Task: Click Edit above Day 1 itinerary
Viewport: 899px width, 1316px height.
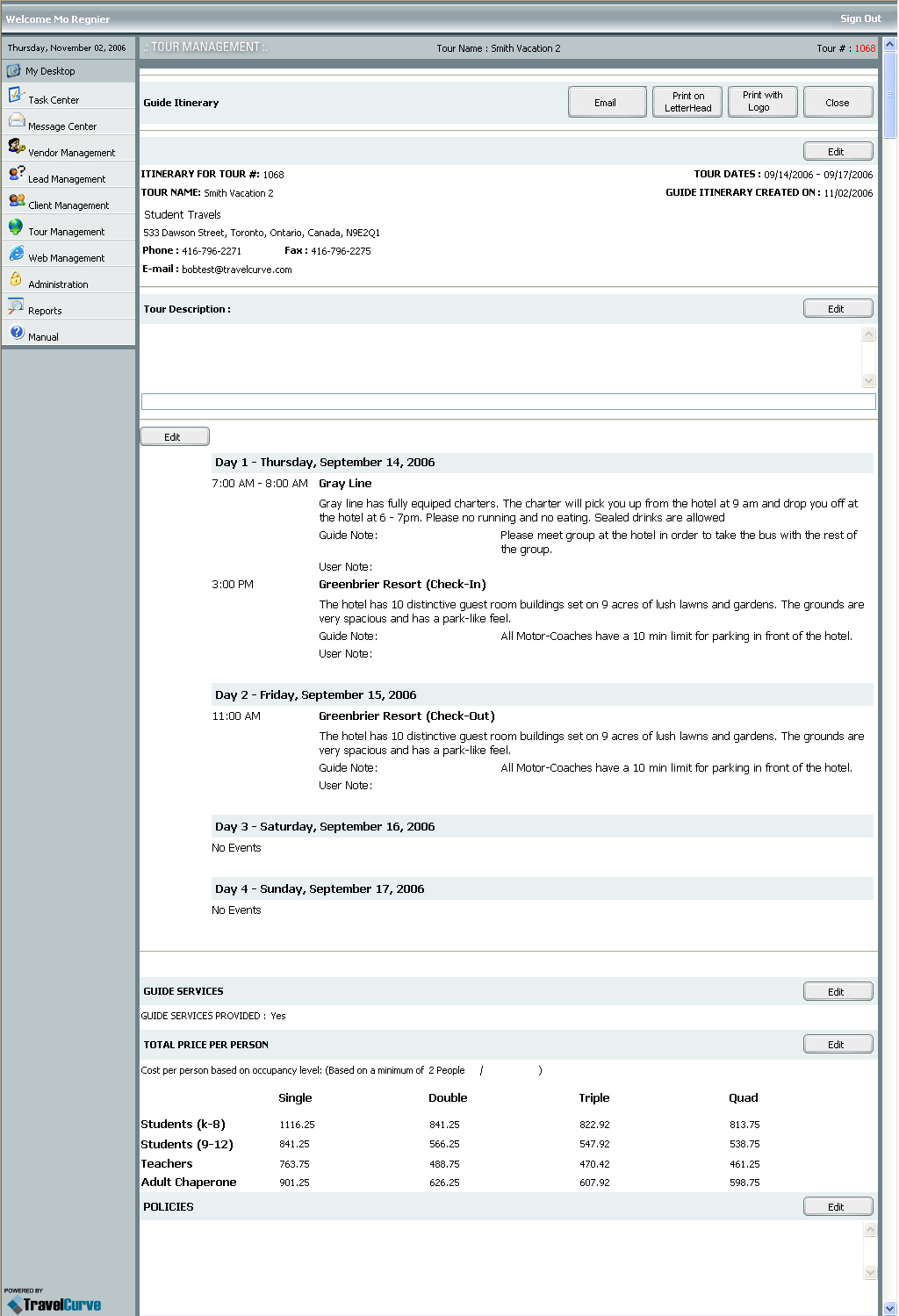Action: [x=175, y=436]
